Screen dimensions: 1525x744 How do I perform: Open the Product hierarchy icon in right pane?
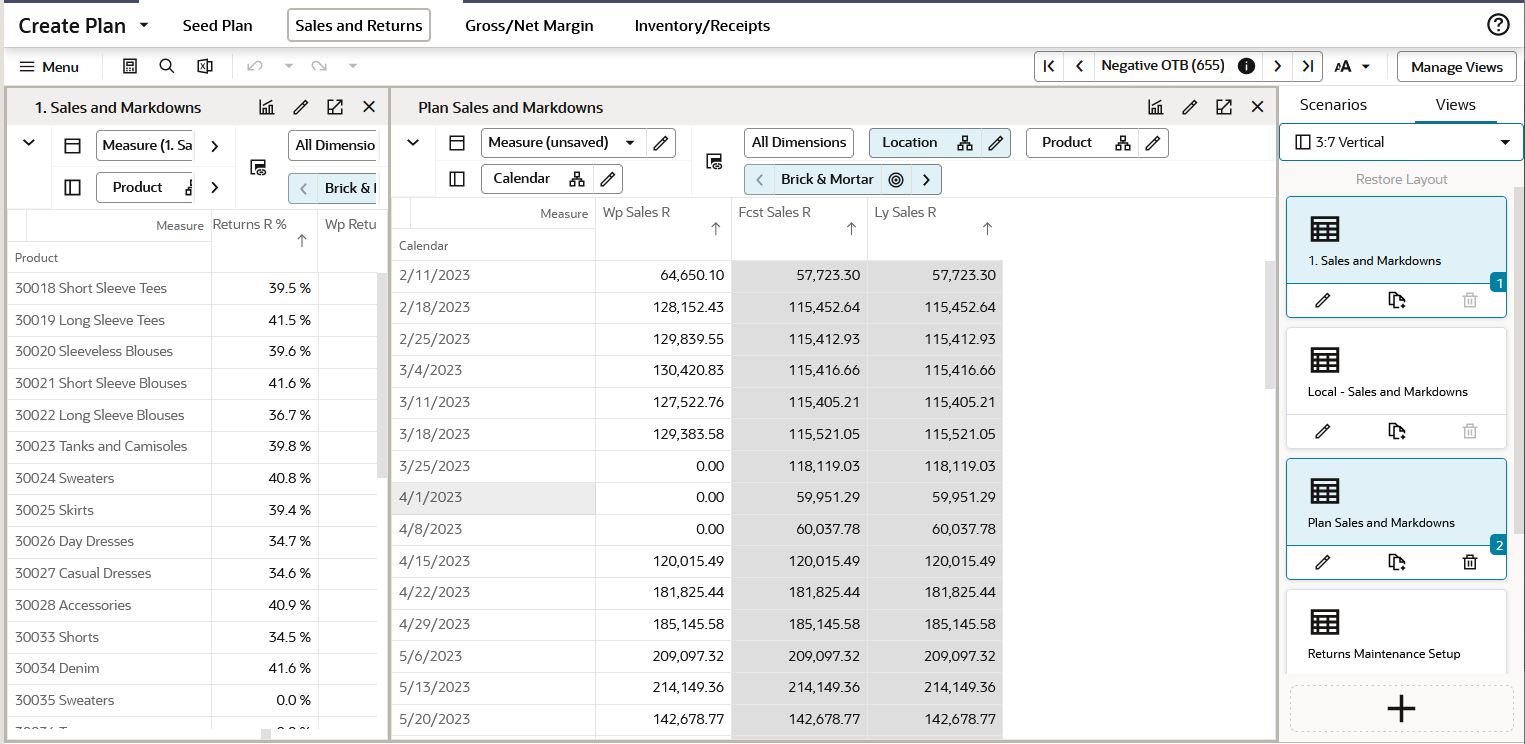[x=1123, y=143]
